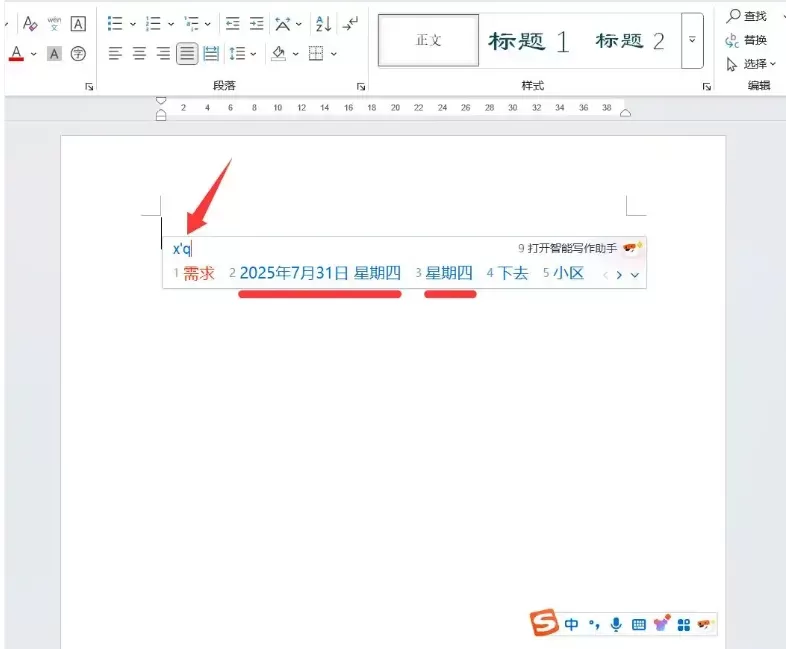Viewport: 786px width, 649px height.
Task: Apply the 标题 2 style
Action: click(x=630, y=41)
